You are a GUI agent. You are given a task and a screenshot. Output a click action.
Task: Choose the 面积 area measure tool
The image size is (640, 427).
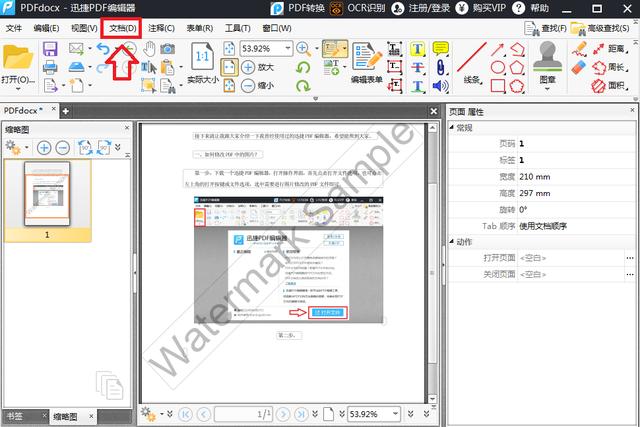click(x=610, y=86)
